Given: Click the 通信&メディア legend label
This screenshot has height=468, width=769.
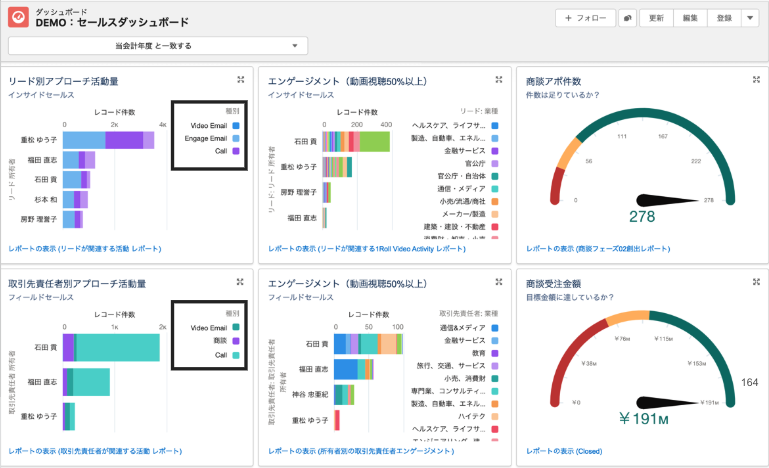Looking at the screenshot, I should pyautogui.click(x=462, y=328).
